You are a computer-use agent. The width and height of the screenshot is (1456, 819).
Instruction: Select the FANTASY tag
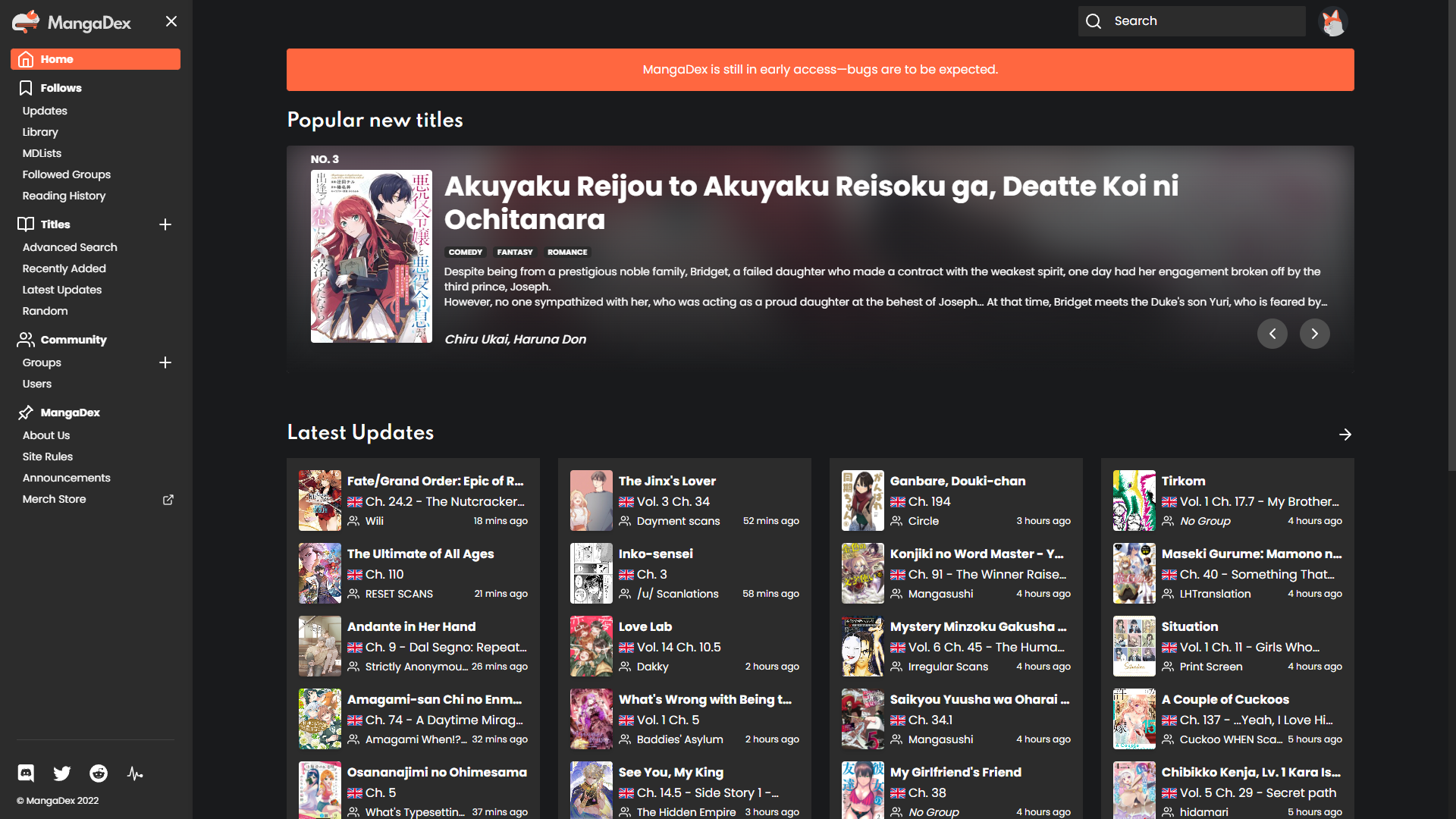coord(515,252)
